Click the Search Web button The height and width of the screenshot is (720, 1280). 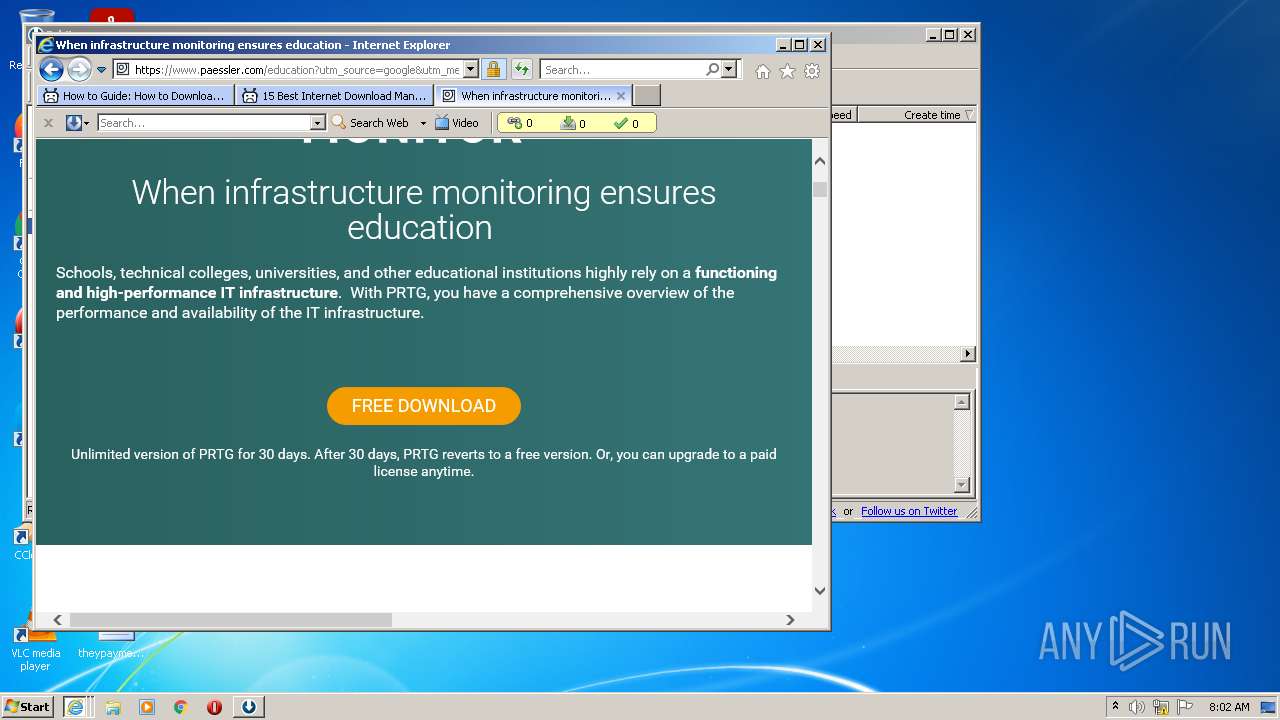point(370,123)
